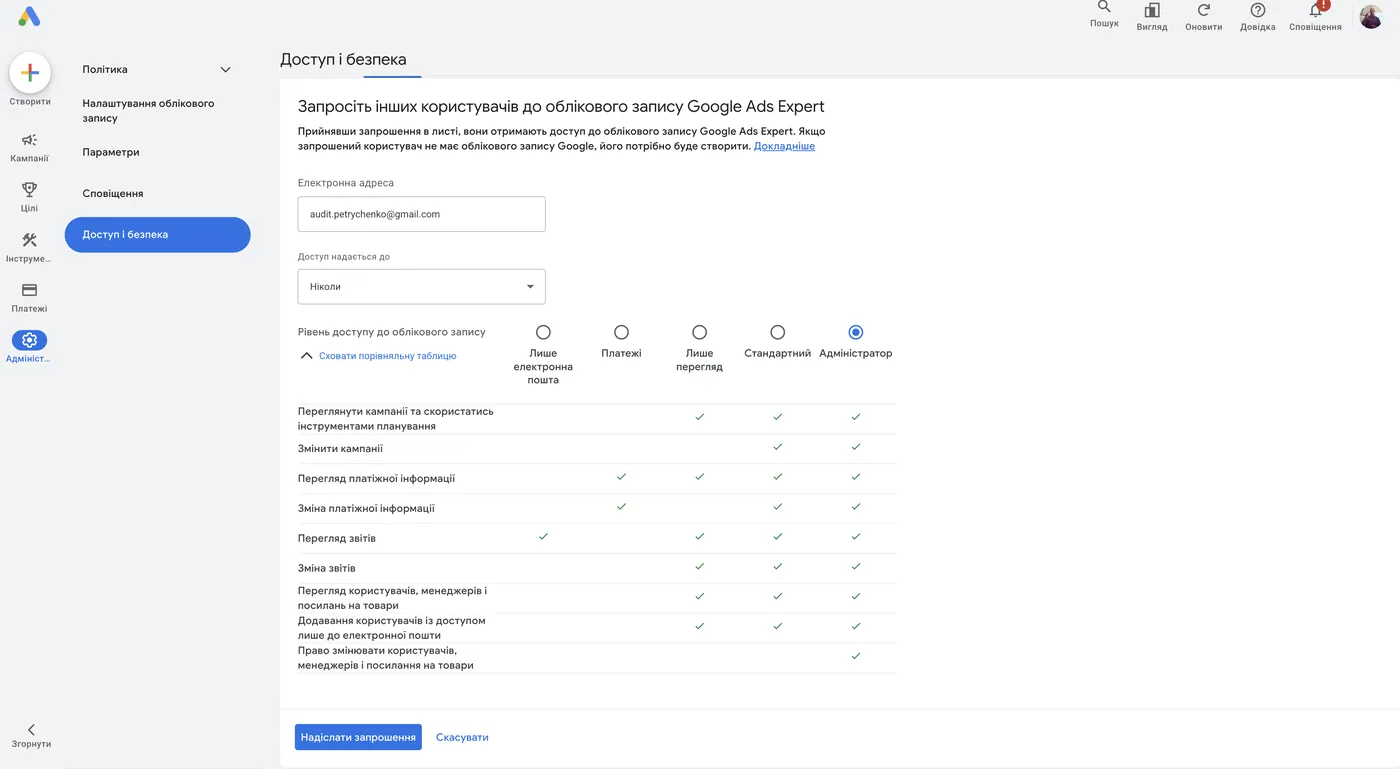The width and height of the screenshot is (1400, 769).
Task: Open the Ніколи access expiry dropdown
Action: point(421,287)
